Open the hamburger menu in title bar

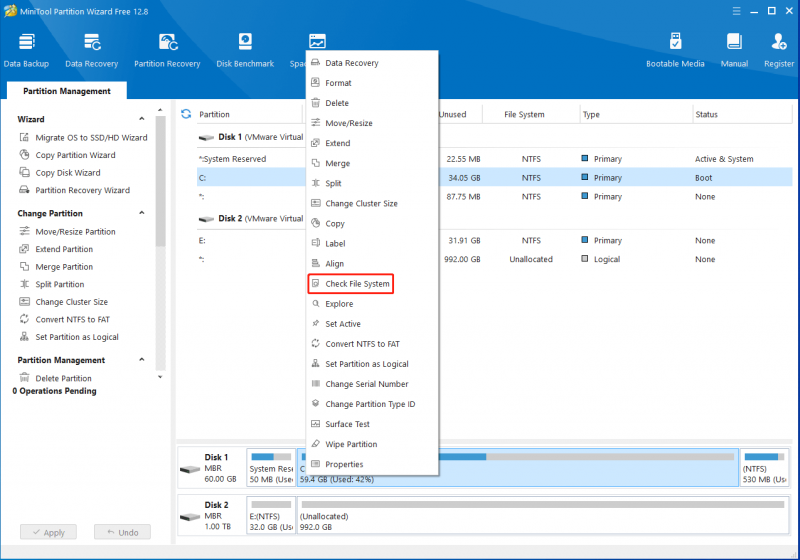736,11
